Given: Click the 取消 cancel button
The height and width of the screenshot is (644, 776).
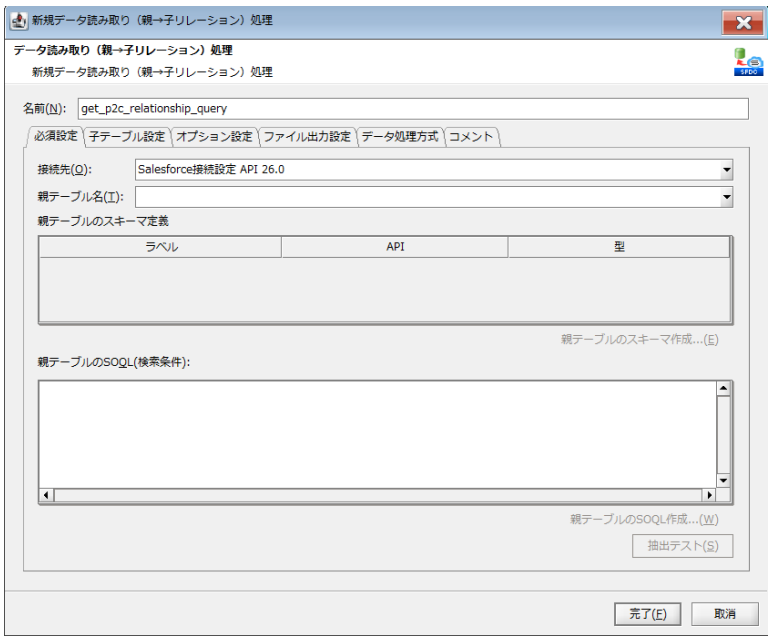Looking at the screenshot, I should [x=725, y=614].
